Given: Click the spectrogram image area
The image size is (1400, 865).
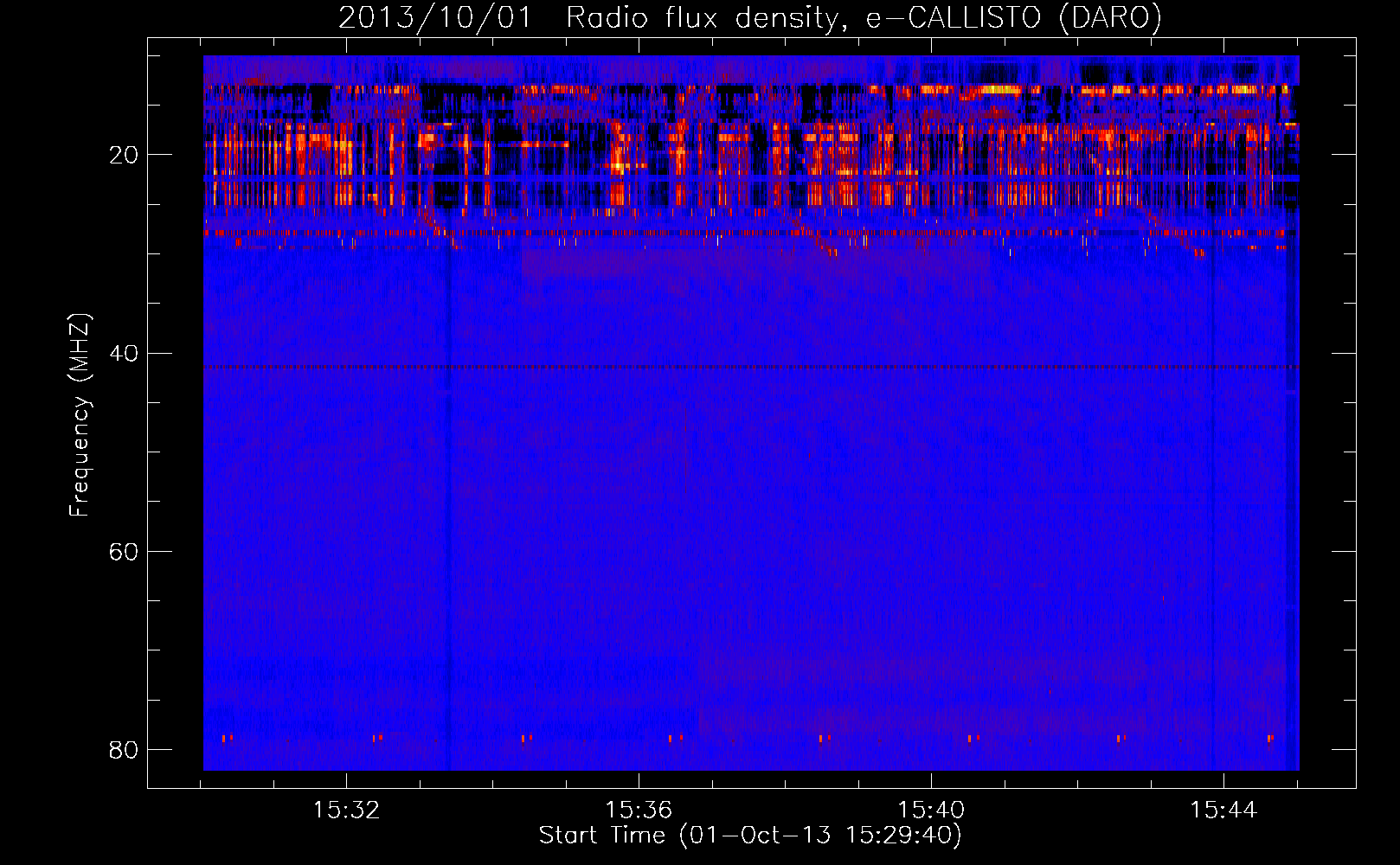Looking at the screenshot, I should [x=751, y=413].
